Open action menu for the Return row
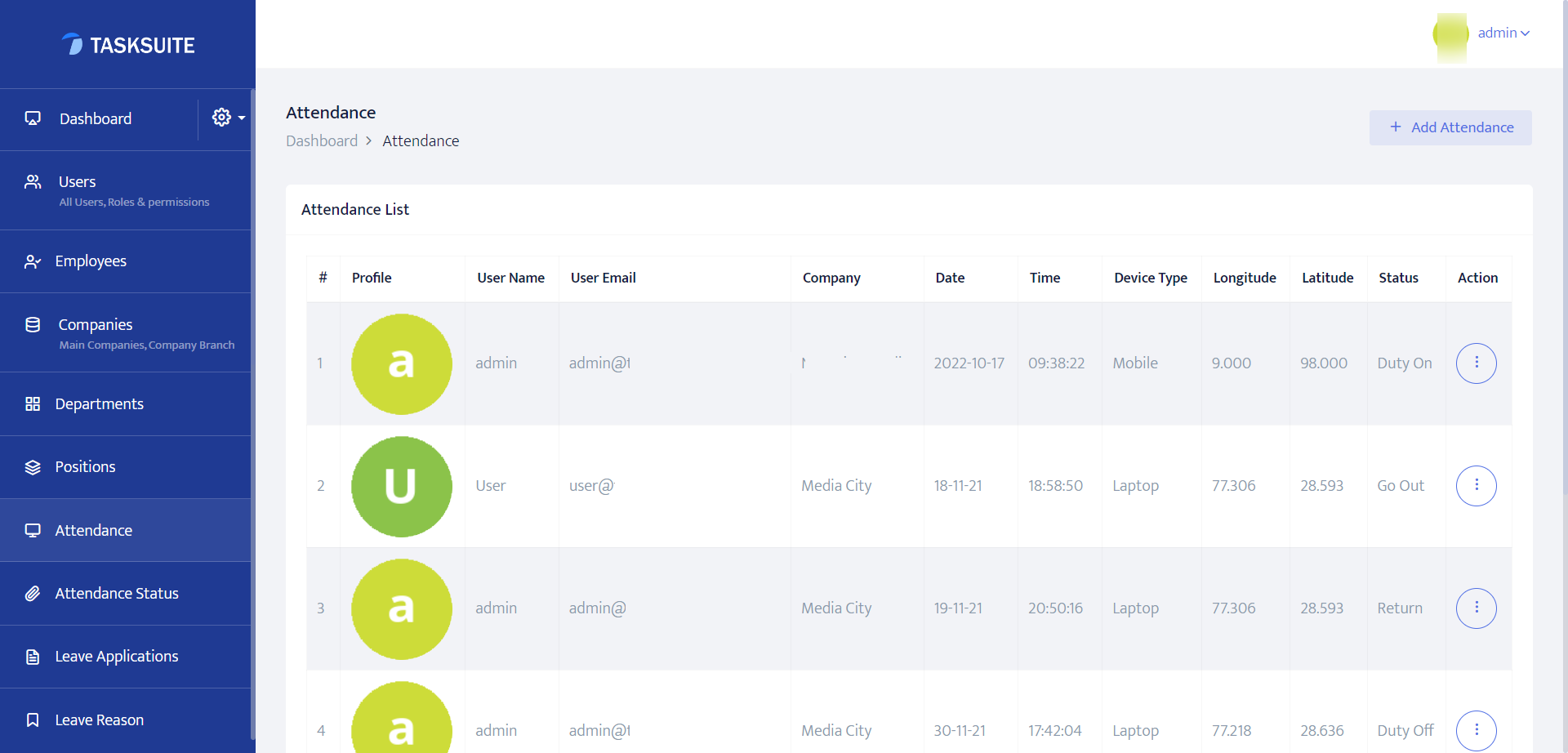 1476,608
